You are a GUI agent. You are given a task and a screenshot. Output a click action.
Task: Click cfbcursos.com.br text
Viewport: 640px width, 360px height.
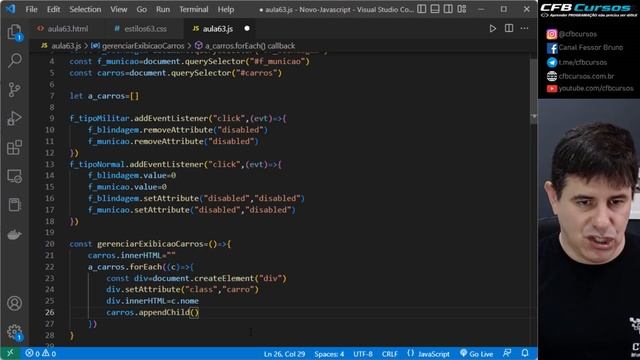[x=586, y=76]
